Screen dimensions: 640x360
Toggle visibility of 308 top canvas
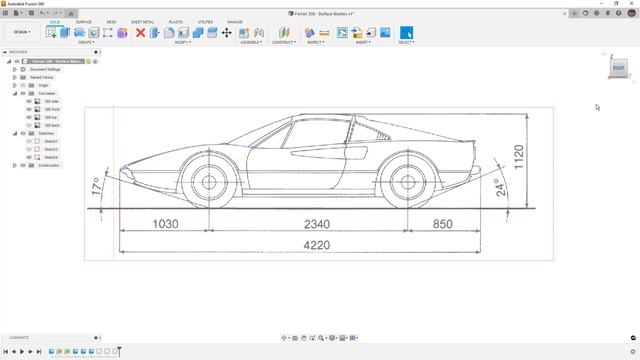pos(29,117)
